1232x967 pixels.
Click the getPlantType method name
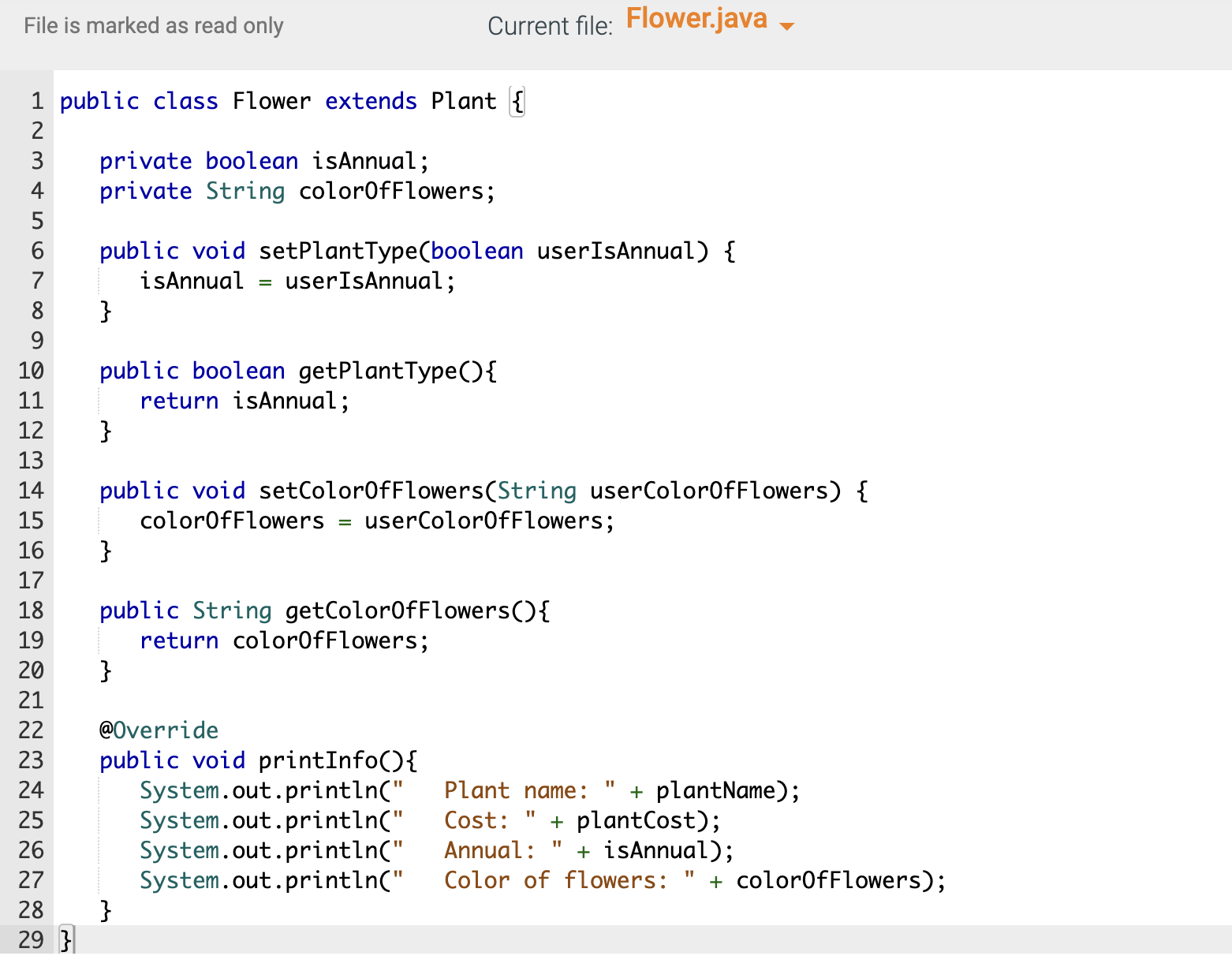pyautogui.click(x=377, y=371)
